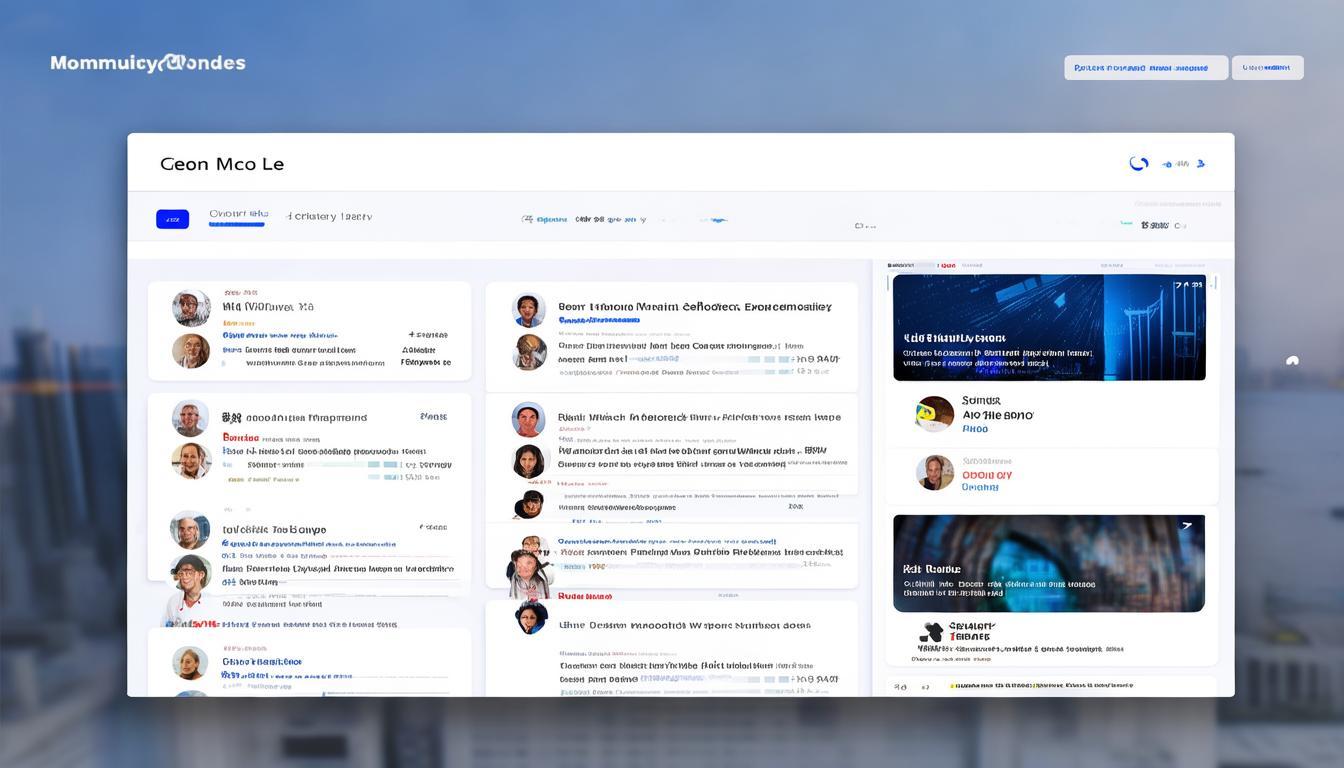Click the solid blue button in the filter bar

coord(172,219)
